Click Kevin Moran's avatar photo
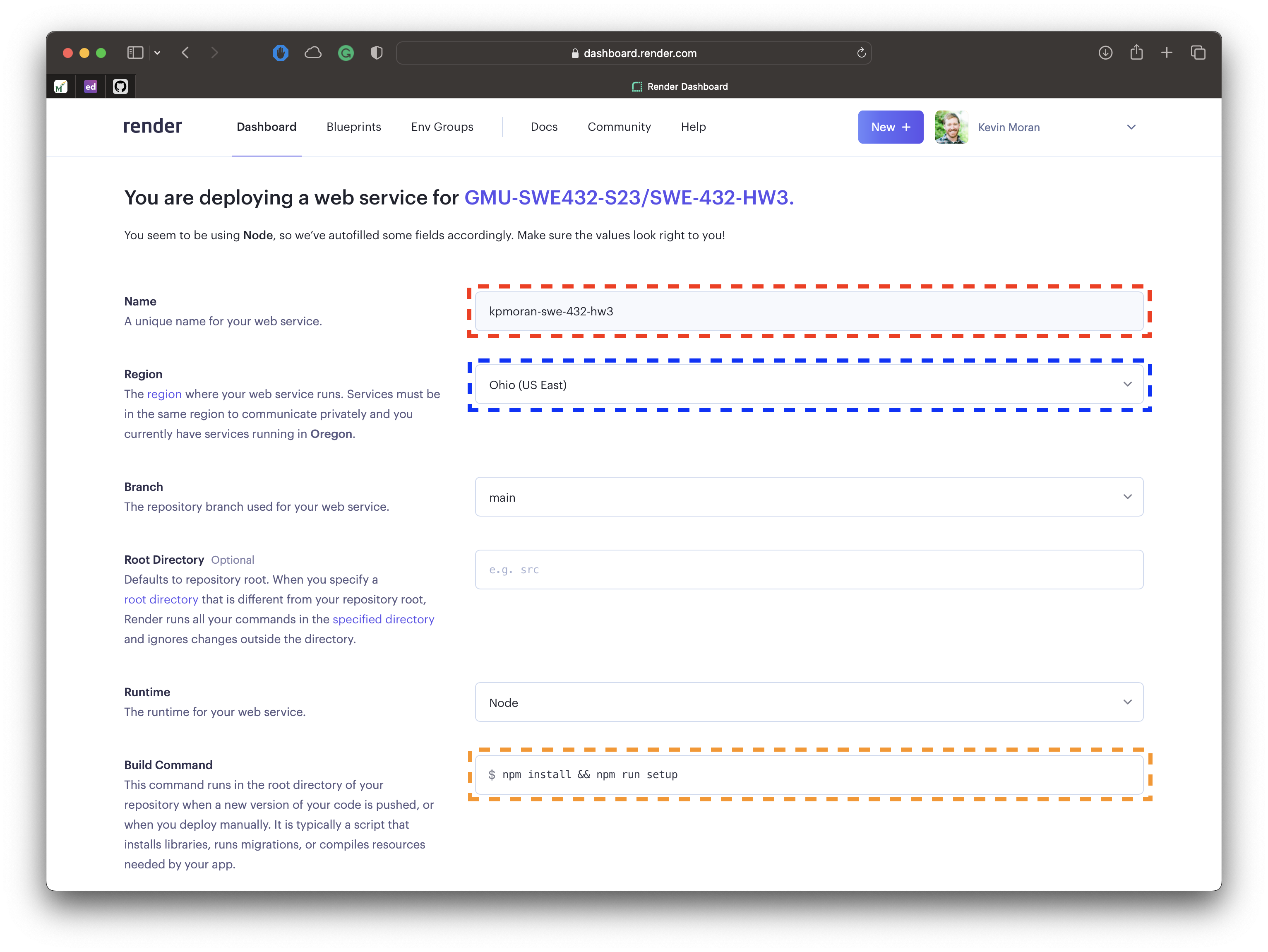The image size is (1268, 952). pos(951,127)
